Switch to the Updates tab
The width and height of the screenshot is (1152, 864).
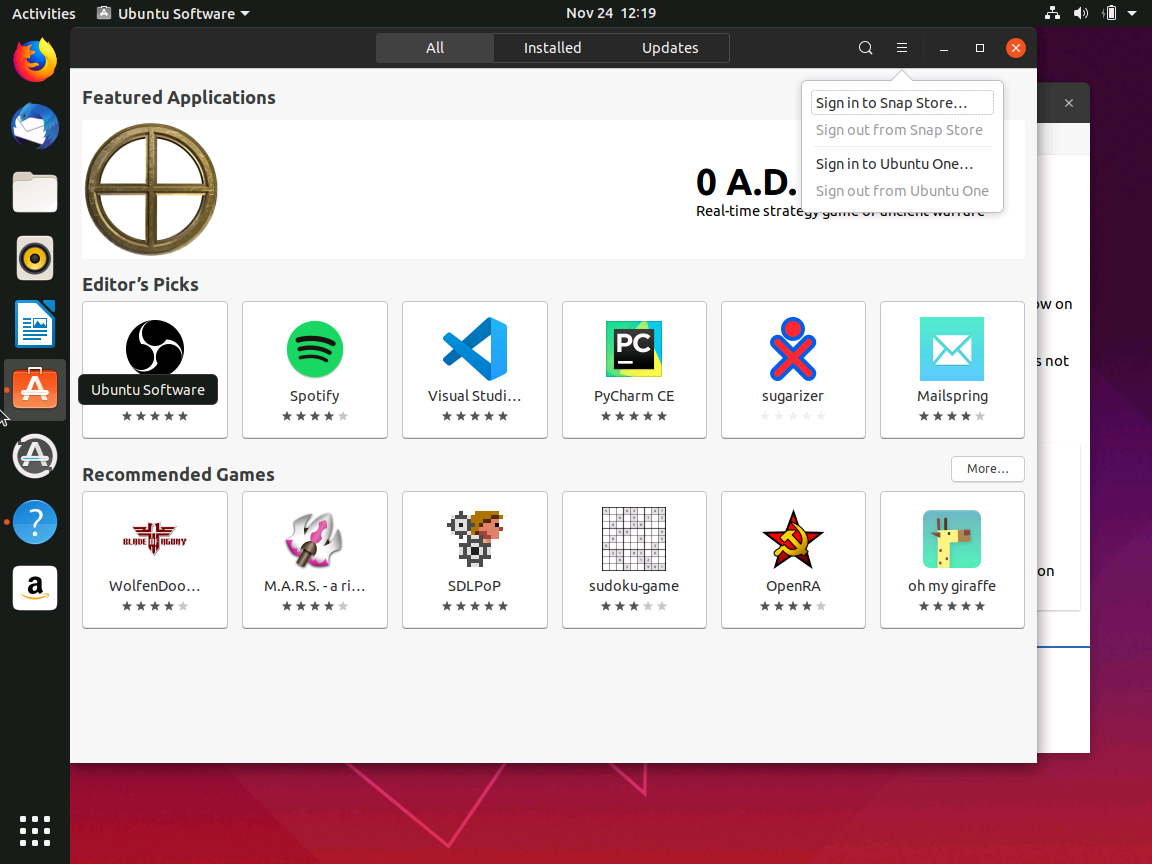tap(670, 48)
